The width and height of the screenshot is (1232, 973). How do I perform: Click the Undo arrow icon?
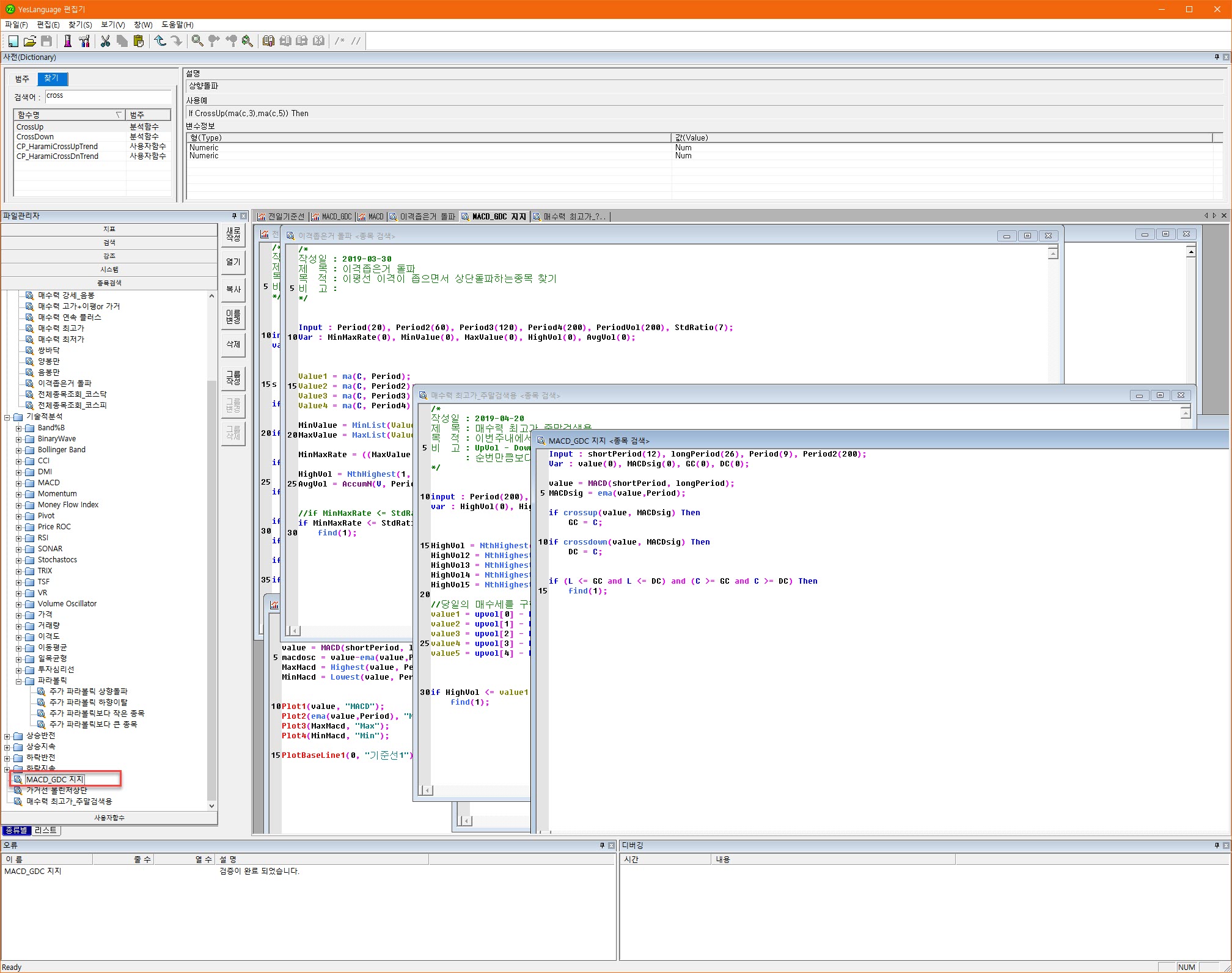(160, 41)
